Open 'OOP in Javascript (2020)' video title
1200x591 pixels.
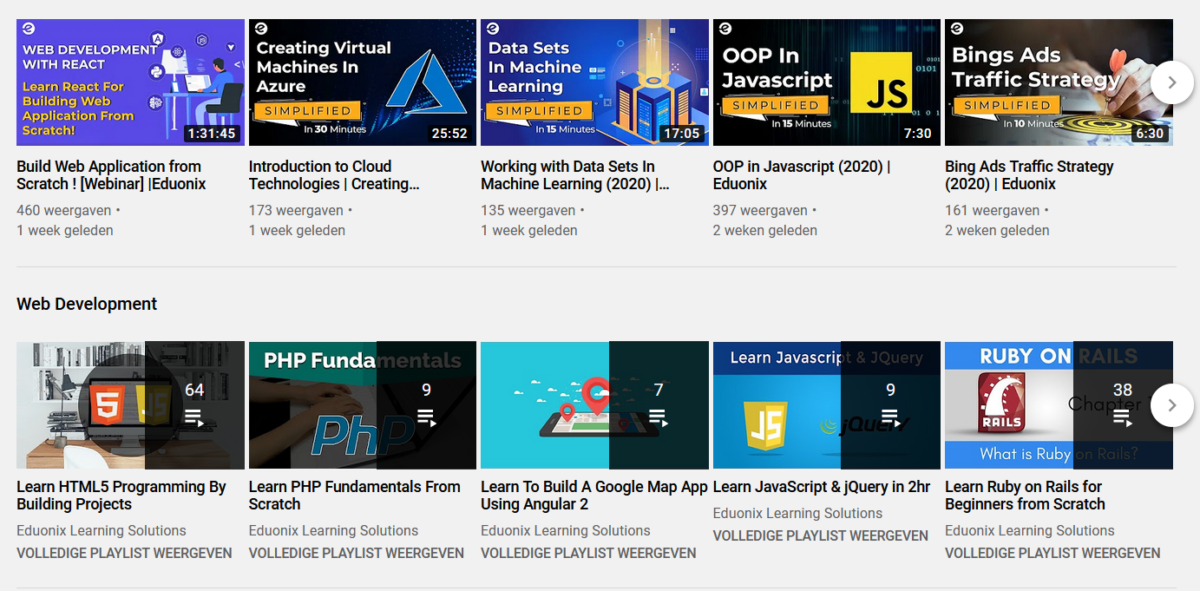(x=802, y=175)
